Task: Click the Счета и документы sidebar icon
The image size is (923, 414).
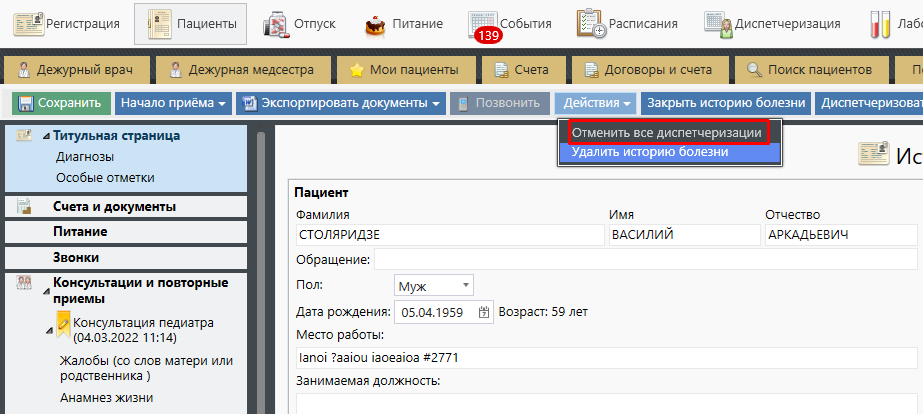Action: pyautogui.click(x=25, y=206)
